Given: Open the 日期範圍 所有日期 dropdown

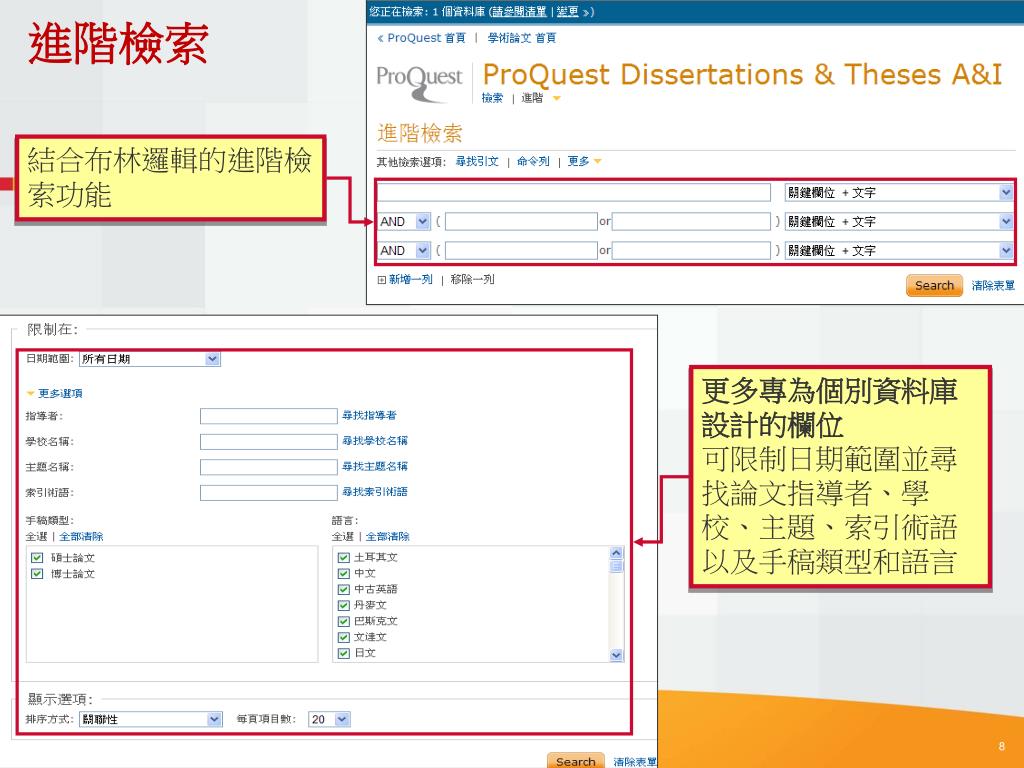Looking at the screenshot, I should point(150,359).
